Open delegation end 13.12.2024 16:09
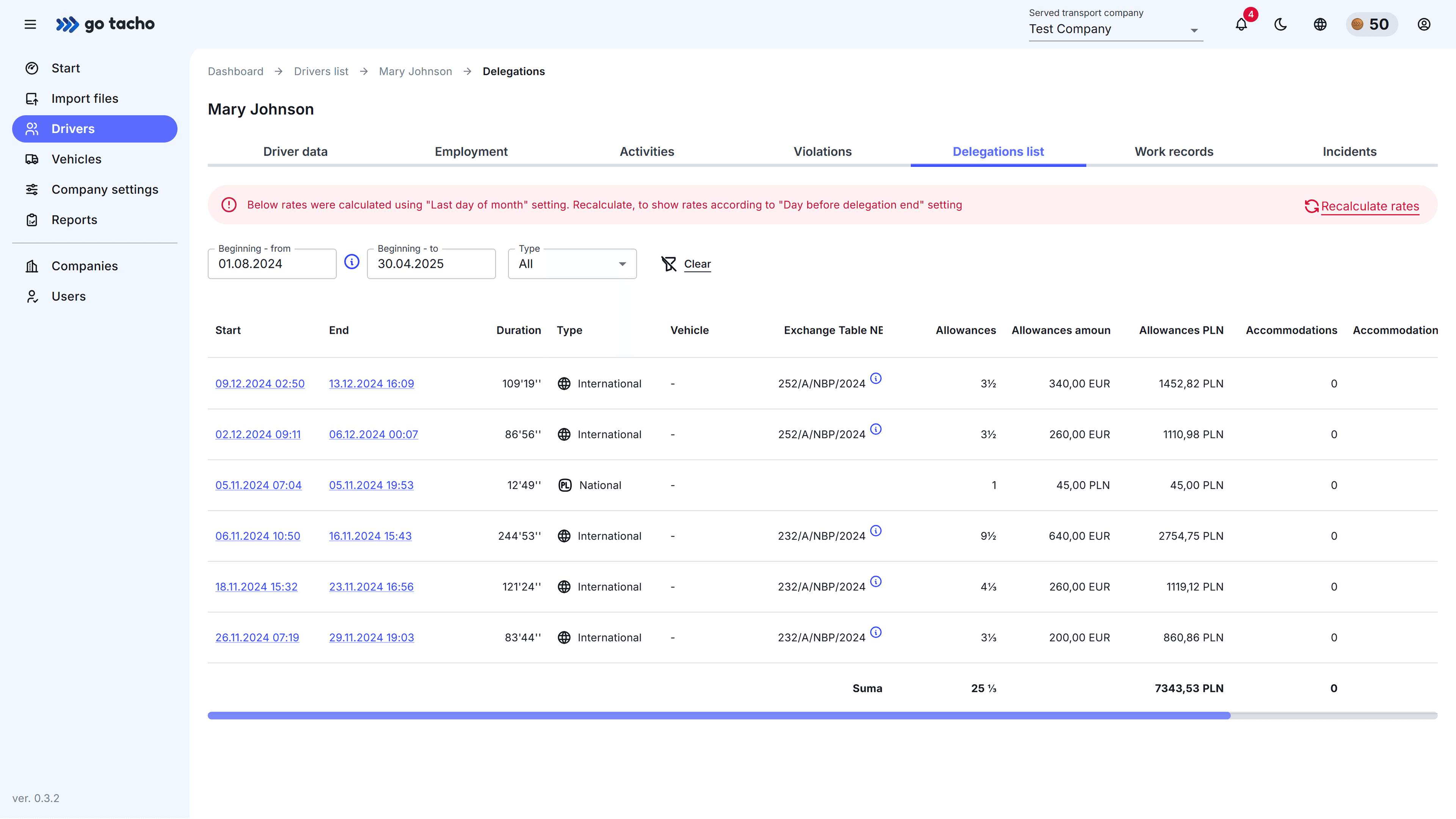Image resolution: width=1456 pixels, height=819 pixels. pos(371,384)
